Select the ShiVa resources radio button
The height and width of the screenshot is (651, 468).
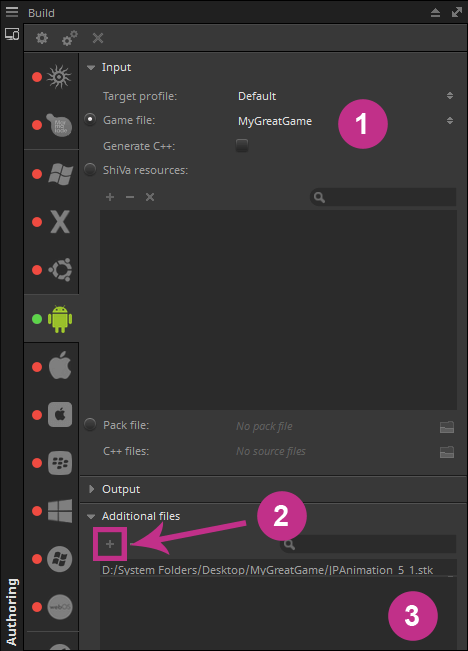pos(90,169)
